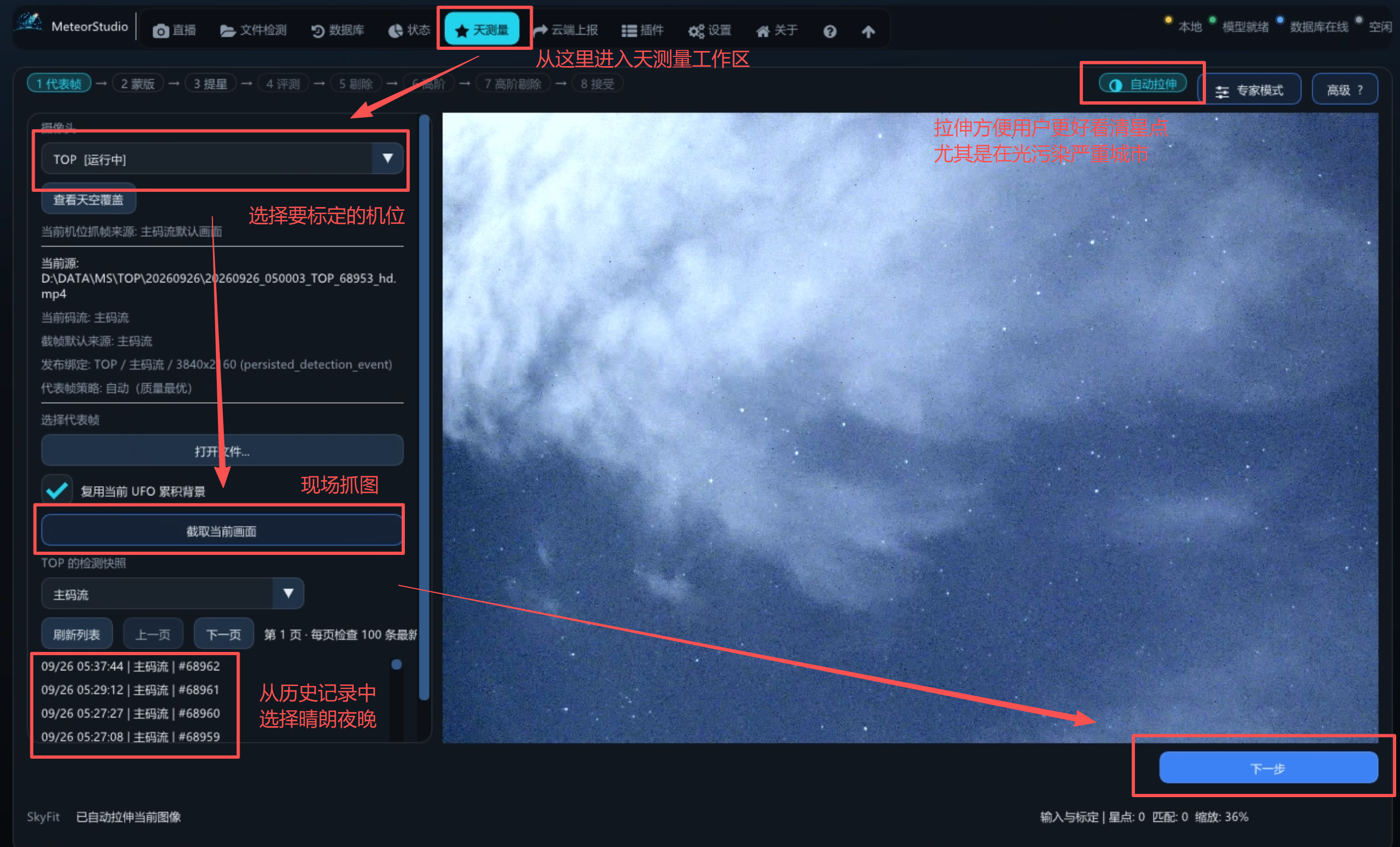This screenshot has height=847, width=1400.
Task: Open the 云端上报 tab
Action: click(x=566, y=30)
